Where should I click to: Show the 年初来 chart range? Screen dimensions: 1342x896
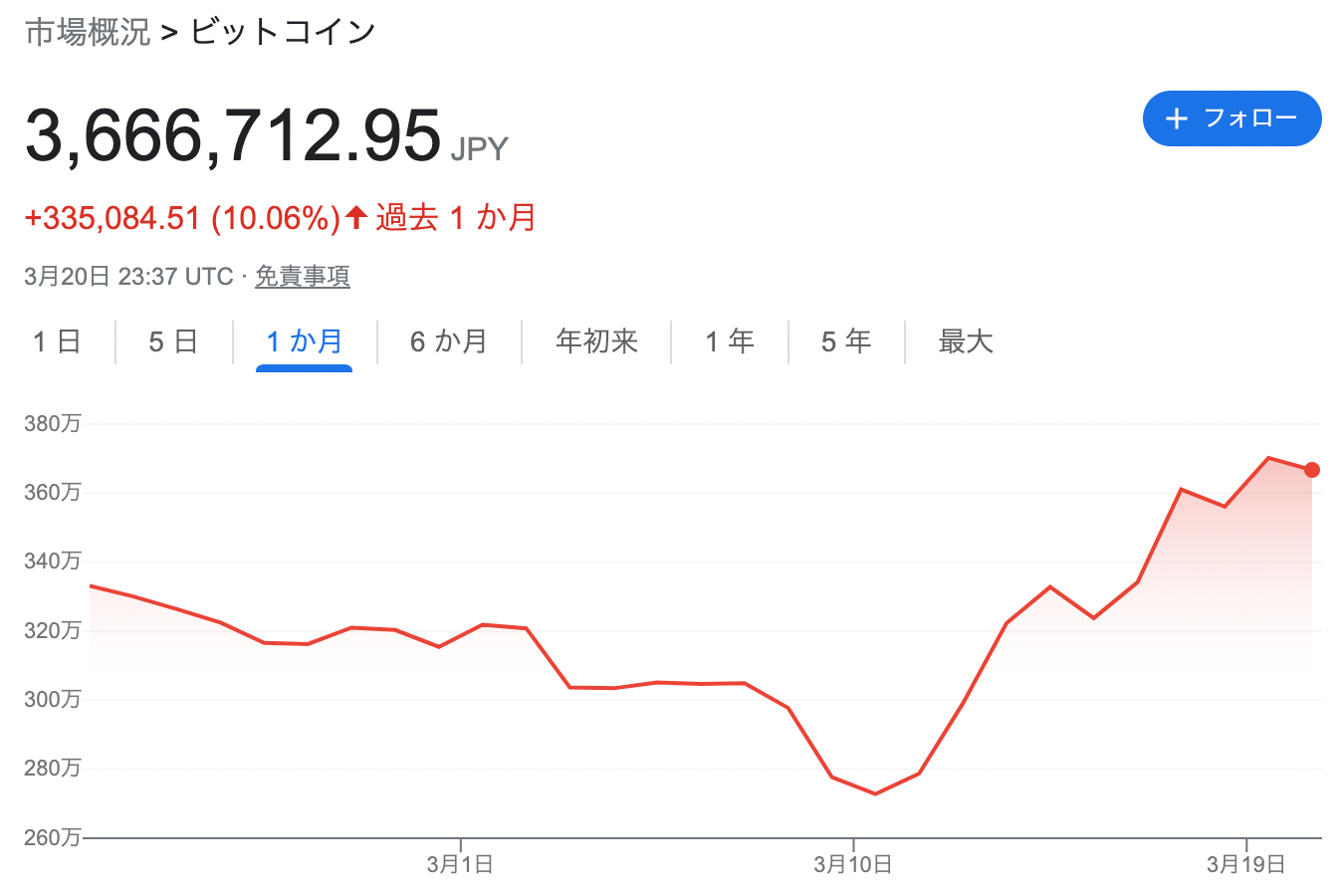[596, 341]
